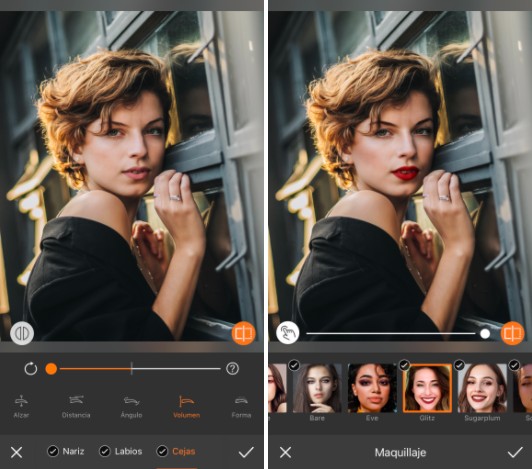Switch to the Cejas tab
Viewport: 532px width, 469px height.
(x=184, y=451)
